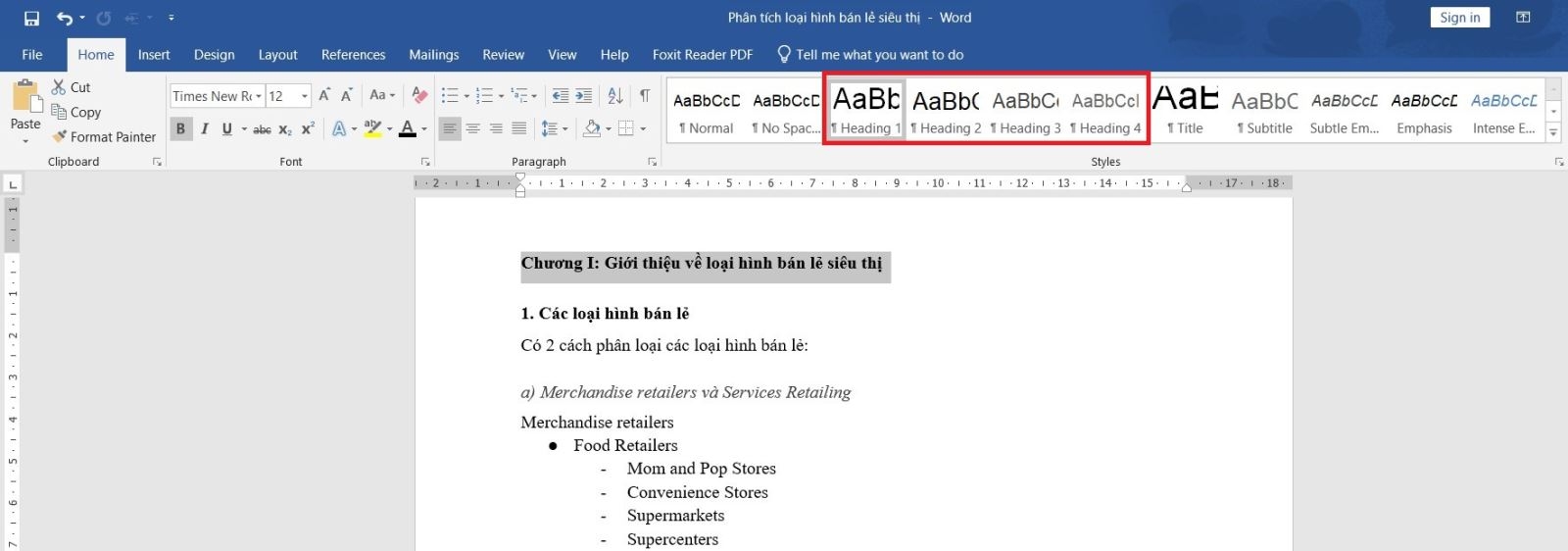Align text right

496,128
